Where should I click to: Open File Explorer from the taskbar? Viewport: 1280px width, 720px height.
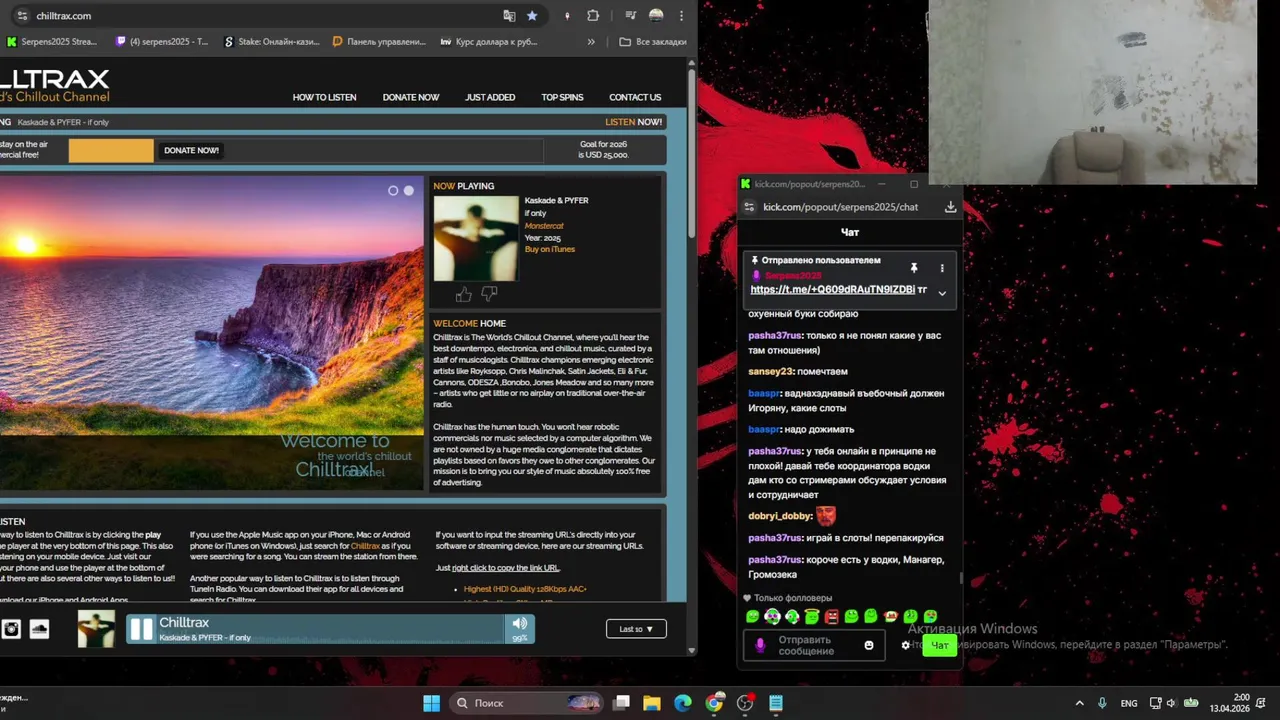651,703
